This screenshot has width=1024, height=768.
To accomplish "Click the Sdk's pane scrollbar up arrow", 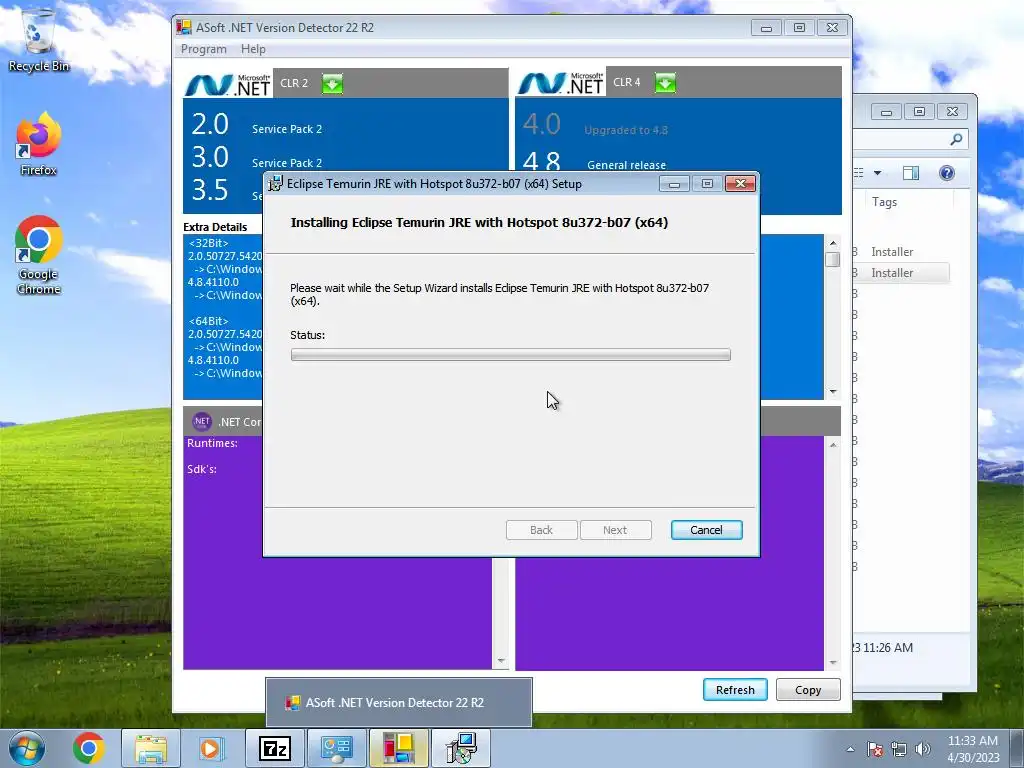I will pos(833,445).
